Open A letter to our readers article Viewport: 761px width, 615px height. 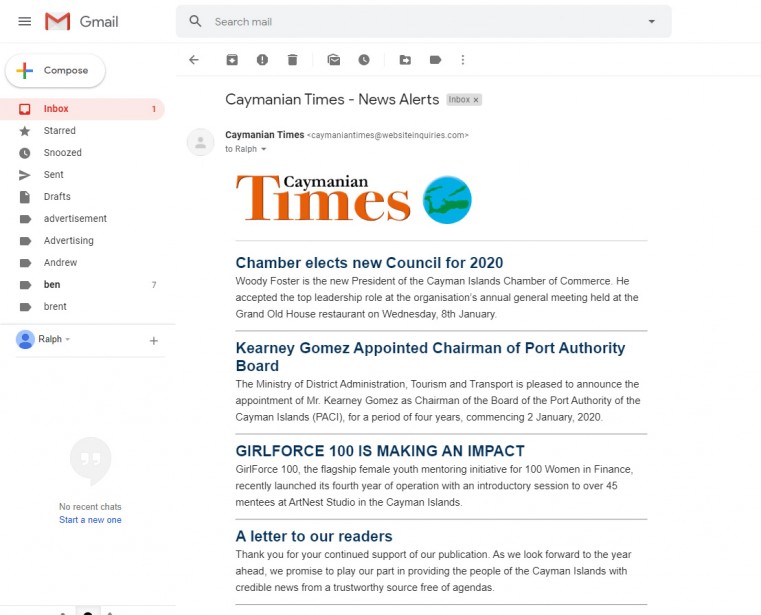pyautogui.click(x=314, y=536)
